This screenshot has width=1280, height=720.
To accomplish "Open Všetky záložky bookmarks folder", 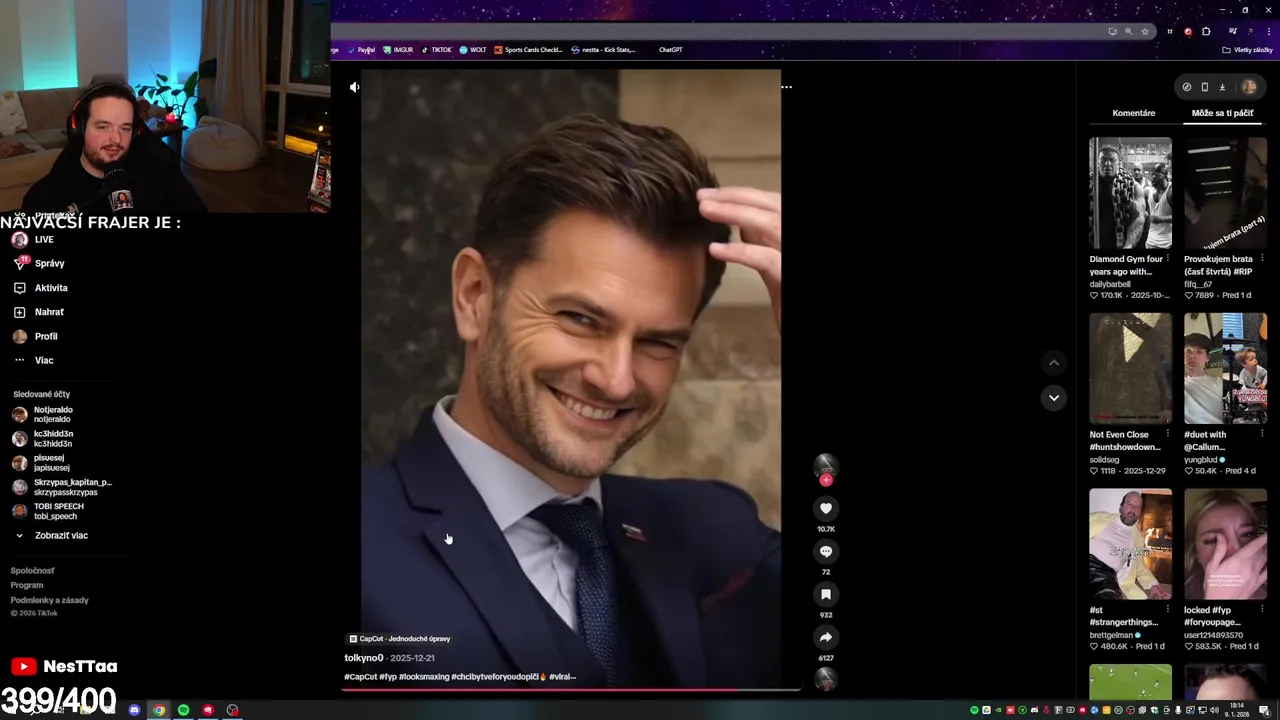I will tap(1247, 49).
